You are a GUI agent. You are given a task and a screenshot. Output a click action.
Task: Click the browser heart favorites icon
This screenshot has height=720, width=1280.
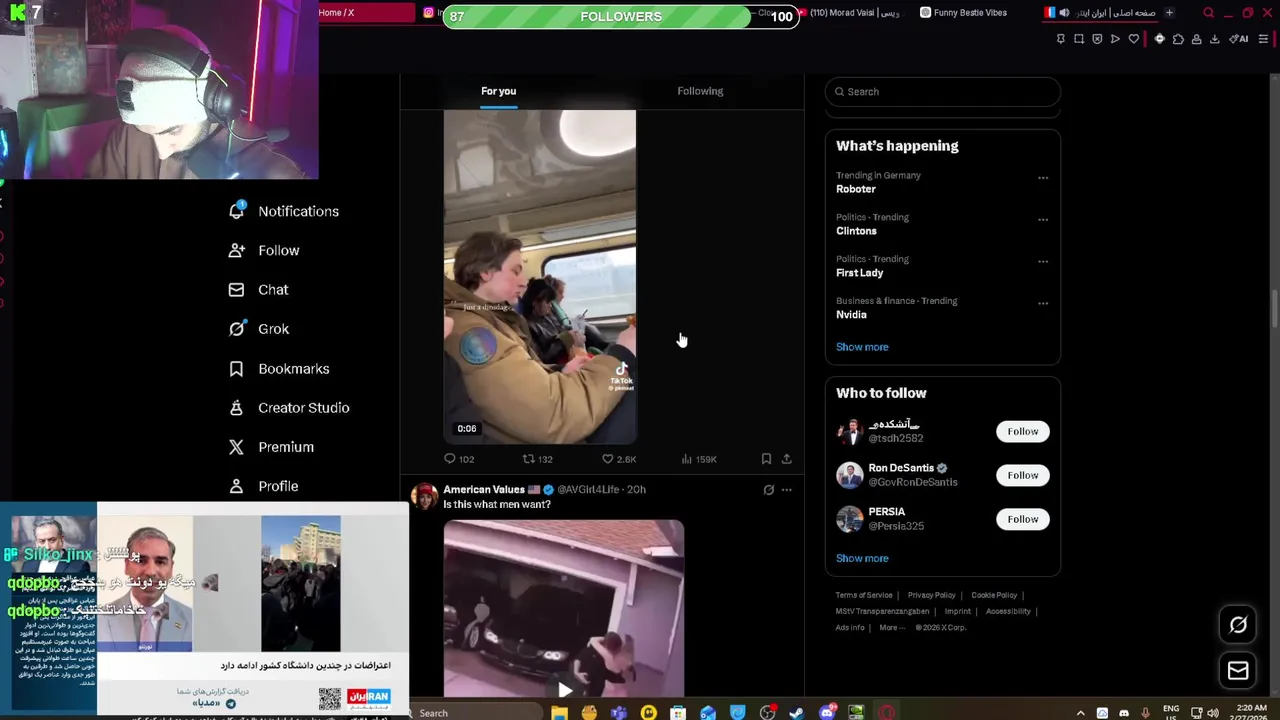(x=1133, y=39)
